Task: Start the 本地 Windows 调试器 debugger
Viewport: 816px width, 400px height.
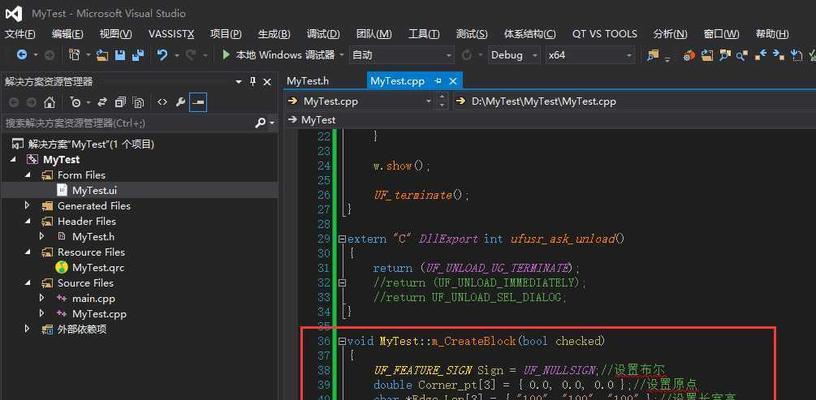Action: 278,55
